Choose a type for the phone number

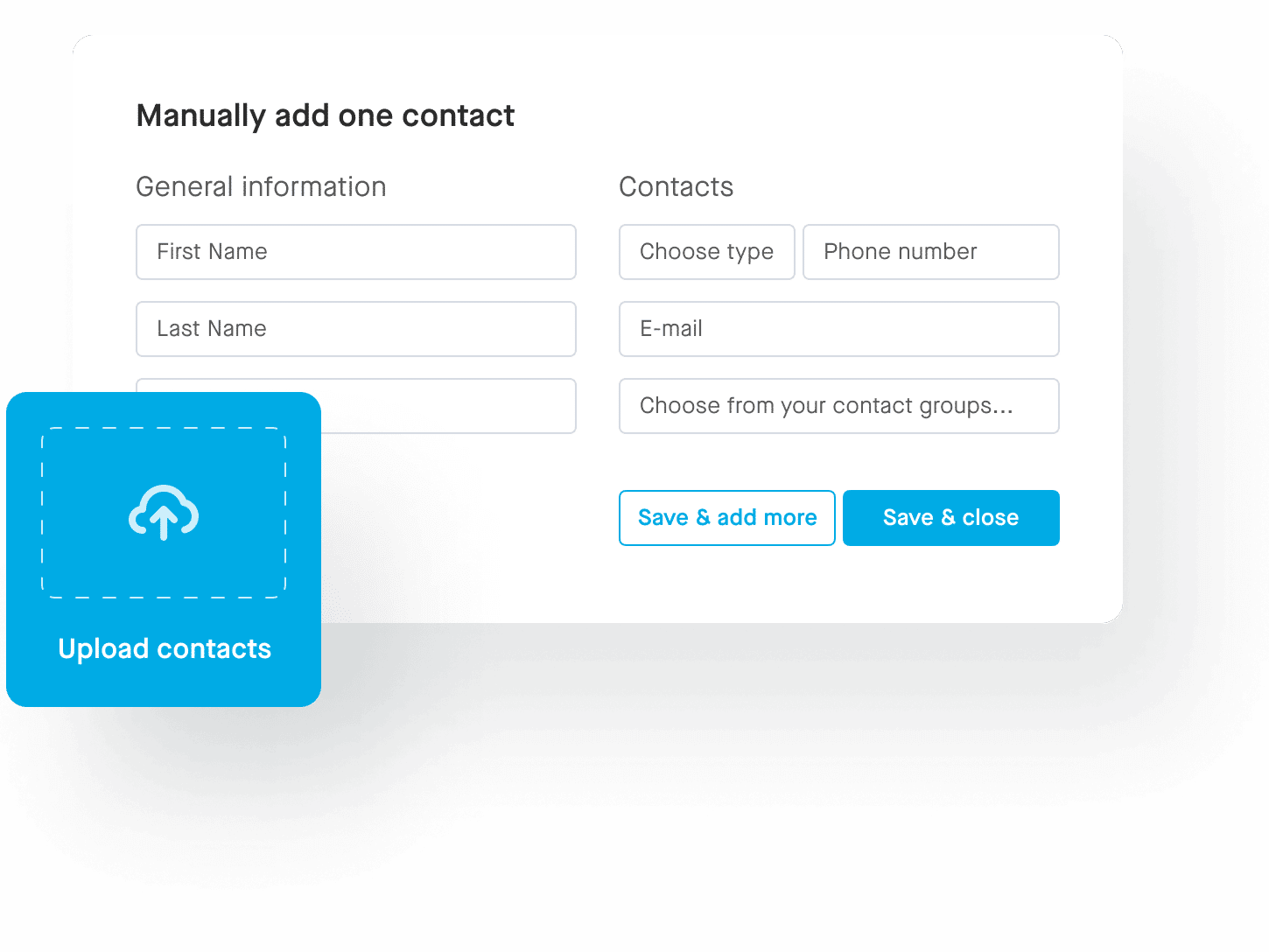tap(706, 252)
